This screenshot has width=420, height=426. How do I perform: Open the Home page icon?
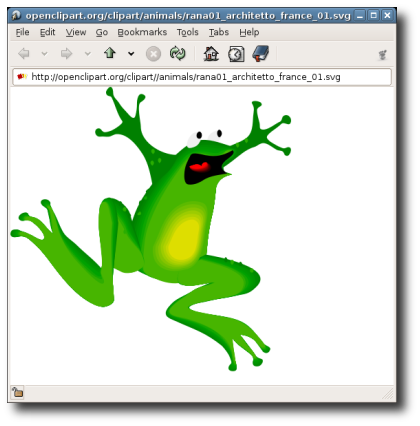(211, 53)
